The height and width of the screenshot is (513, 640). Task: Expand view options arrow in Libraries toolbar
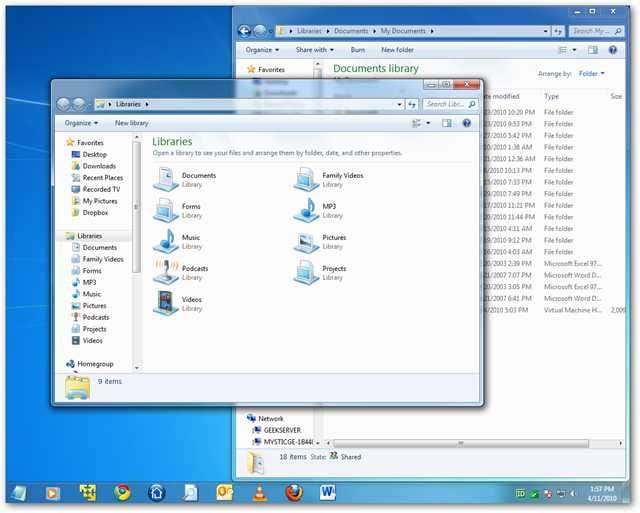428,123
